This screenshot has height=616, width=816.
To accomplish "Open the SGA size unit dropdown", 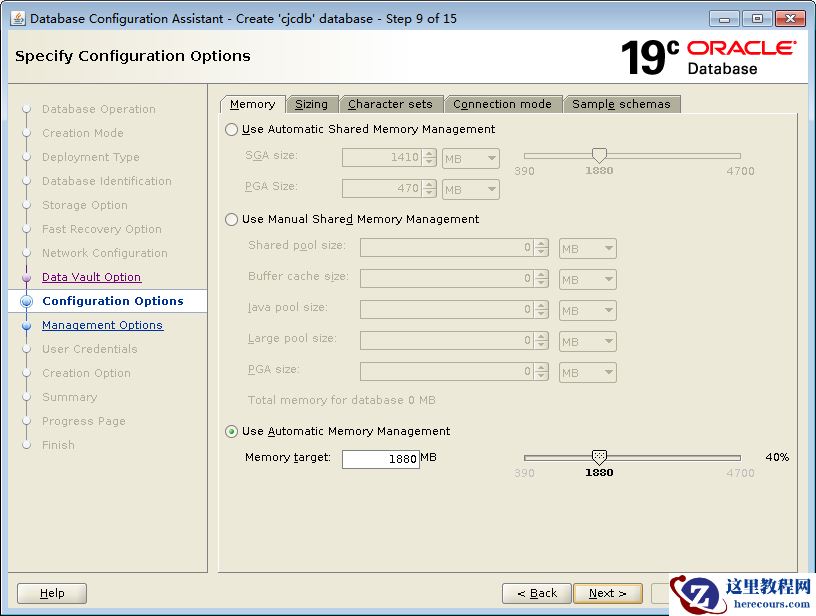I will (x=470, y=158).
